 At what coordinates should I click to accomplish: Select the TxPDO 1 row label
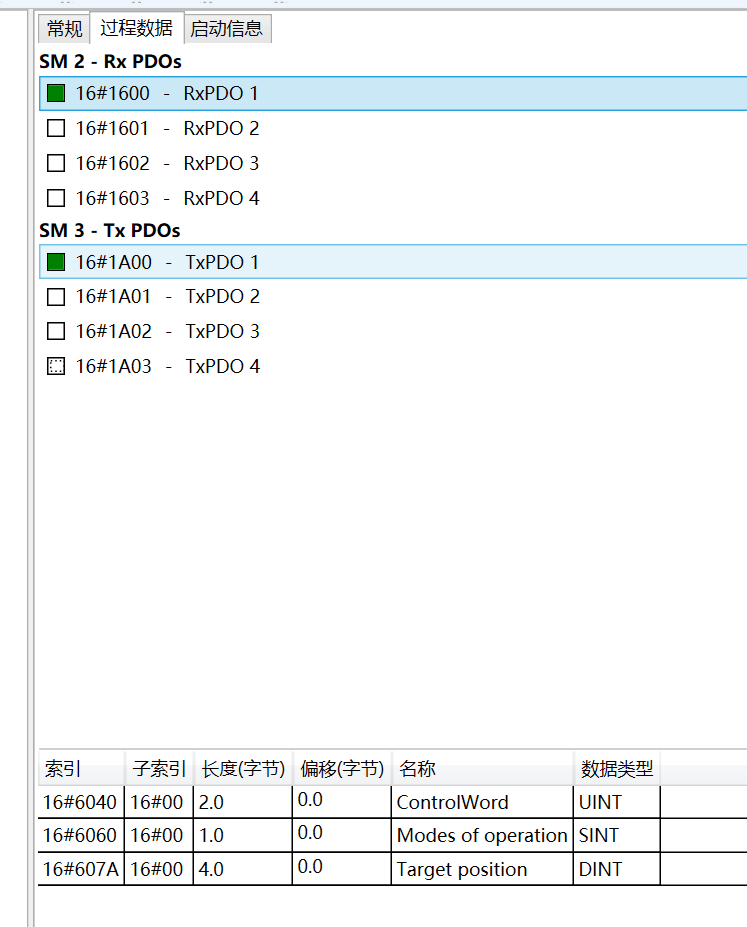222,262
